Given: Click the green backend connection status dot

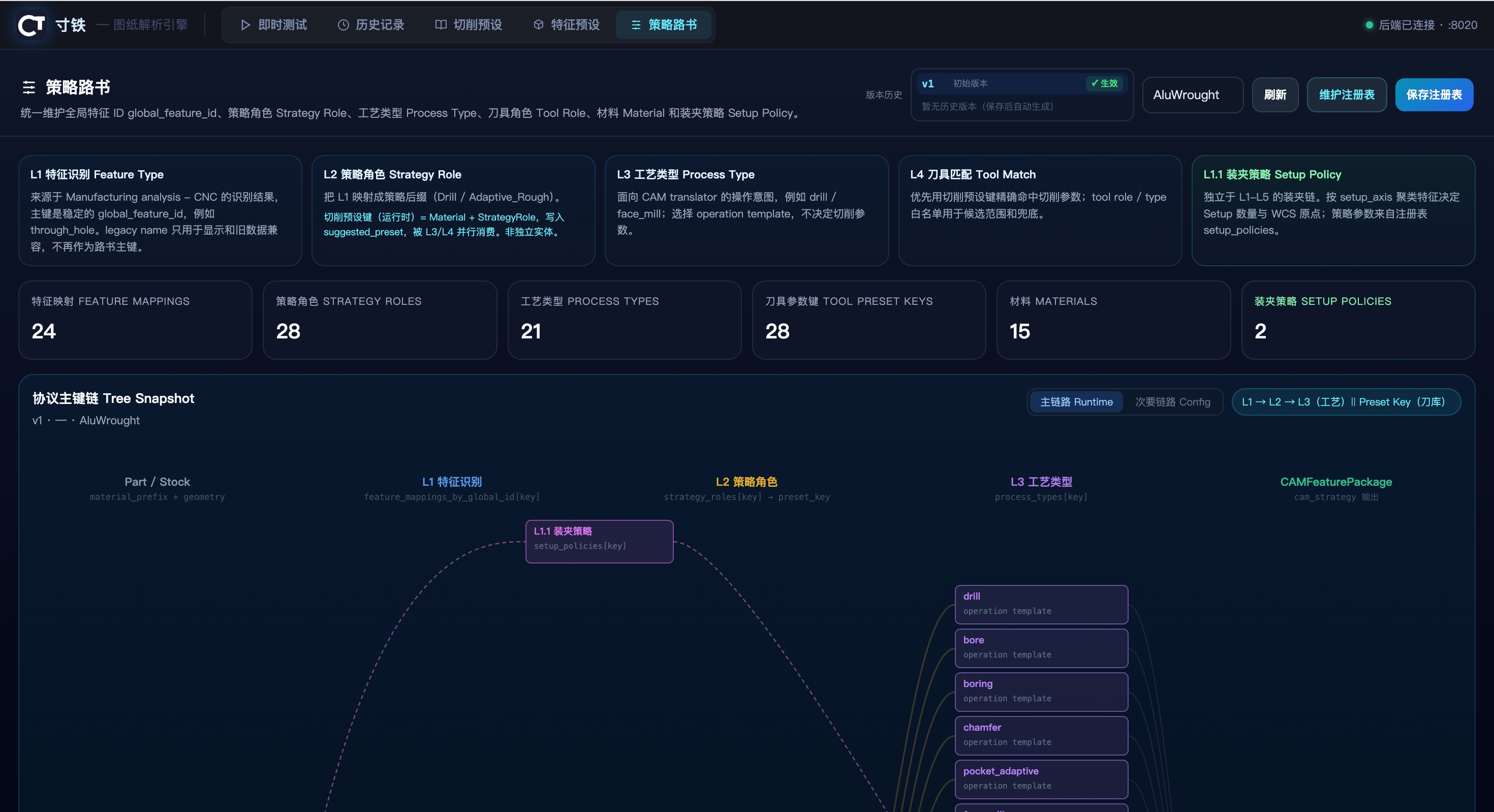Looking at the screenshot, I should 1369,25.
